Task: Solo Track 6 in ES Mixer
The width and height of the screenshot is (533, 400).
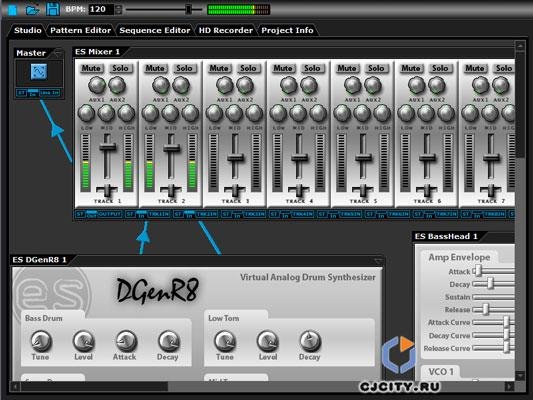Action: [x=440, y=68]
